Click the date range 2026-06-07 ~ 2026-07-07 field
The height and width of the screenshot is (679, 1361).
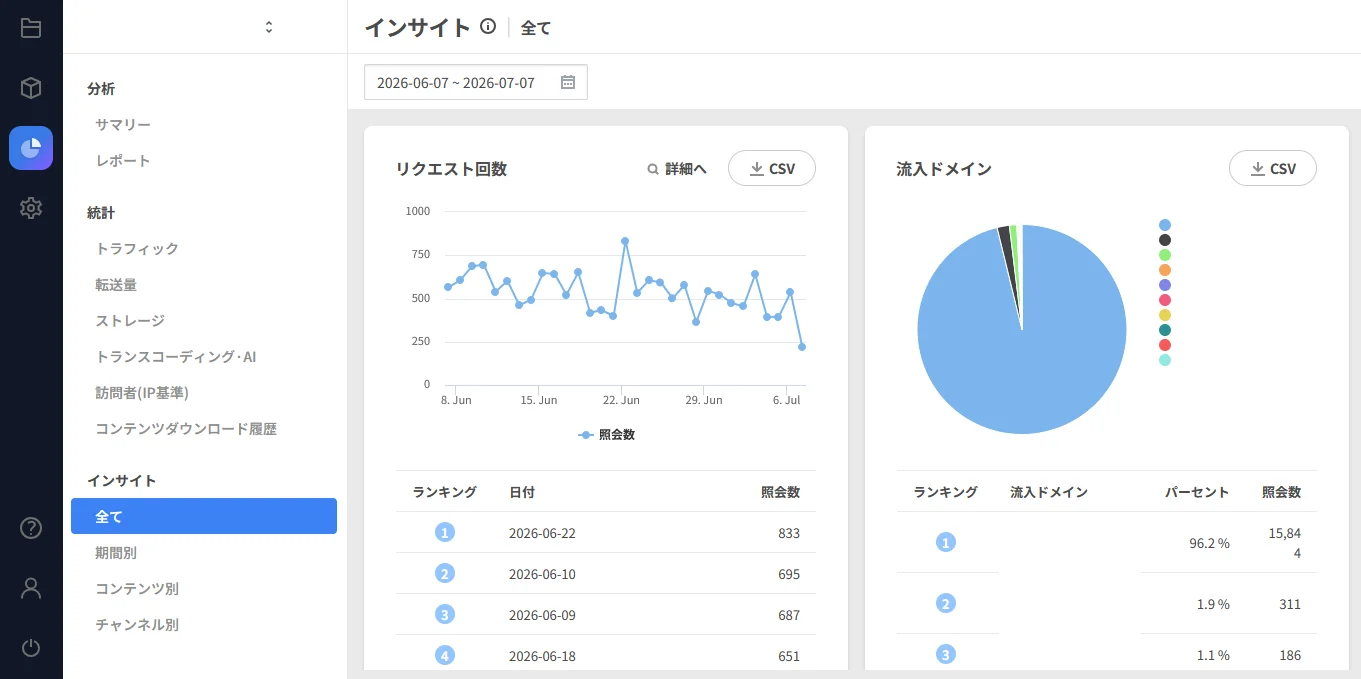[476, 83]
